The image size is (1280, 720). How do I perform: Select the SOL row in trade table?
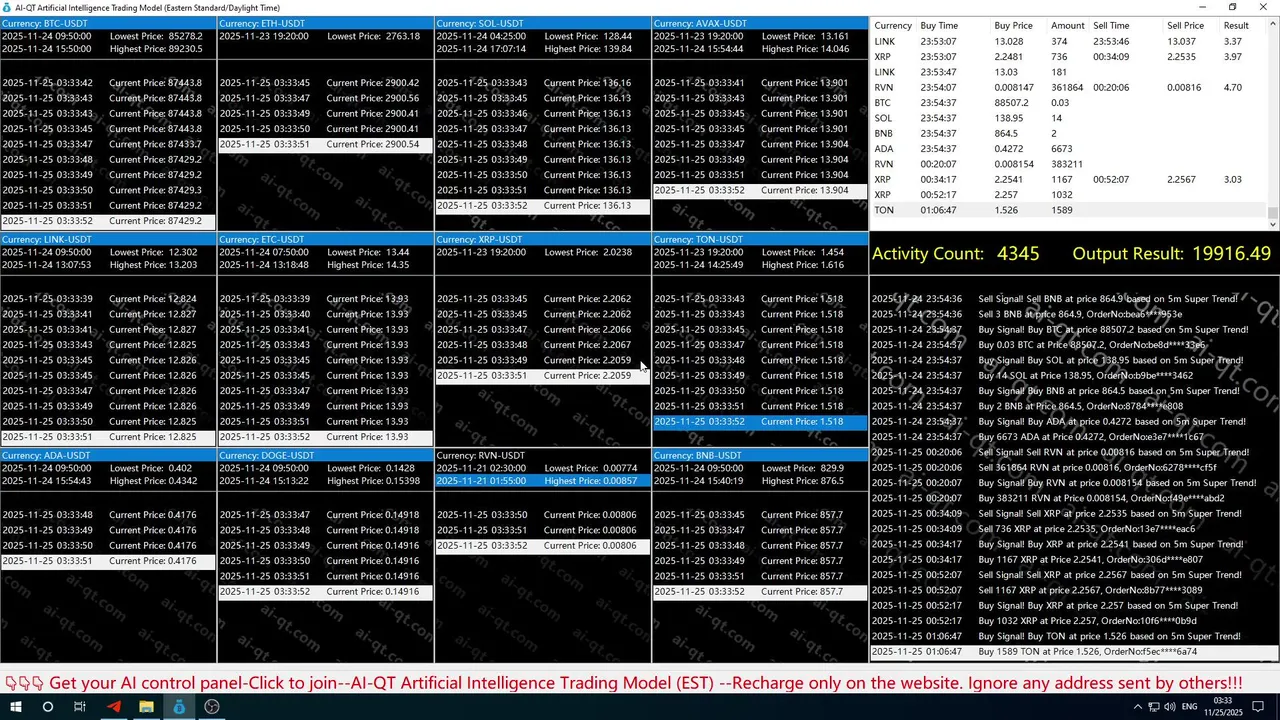tap(1068, 118)
